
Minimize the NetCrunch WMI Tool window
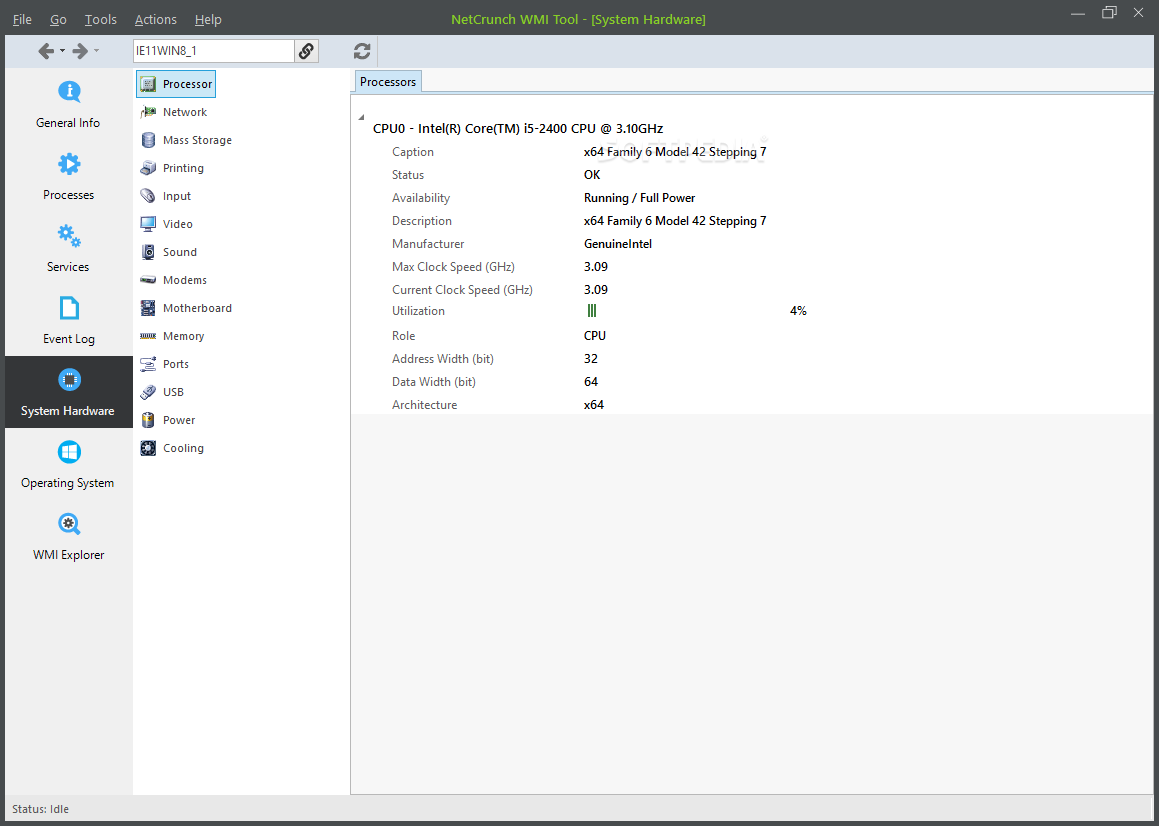coord(1079,13)
